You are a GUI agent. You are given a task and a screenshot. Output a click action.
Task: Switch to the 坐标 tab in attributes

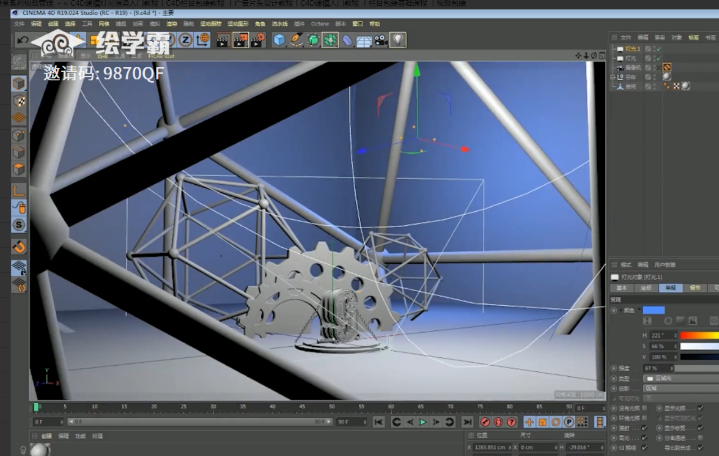646,288
